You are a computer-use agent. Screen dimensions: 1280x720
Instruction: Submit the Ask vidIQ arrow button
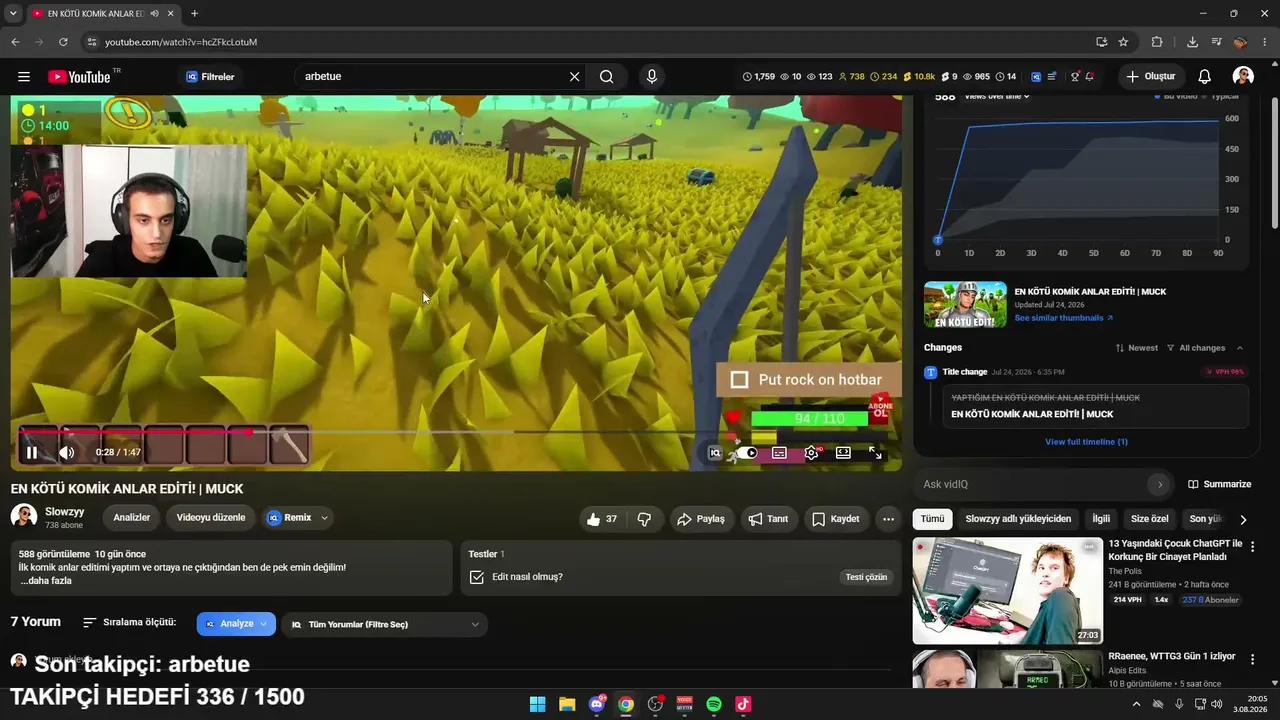(x=1160, y=484)
